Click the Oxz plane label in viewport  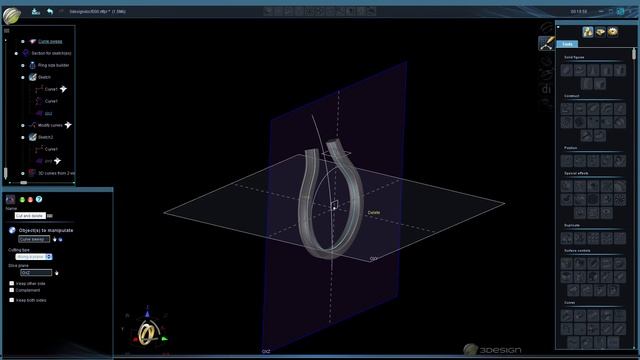click(x=266, y=351)
